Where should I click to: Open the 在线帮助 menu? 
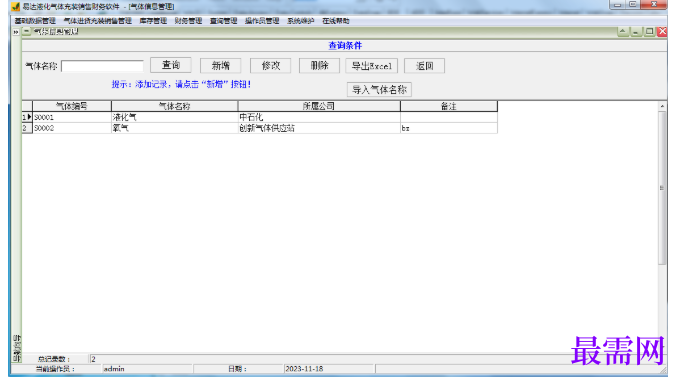[336, 20]
